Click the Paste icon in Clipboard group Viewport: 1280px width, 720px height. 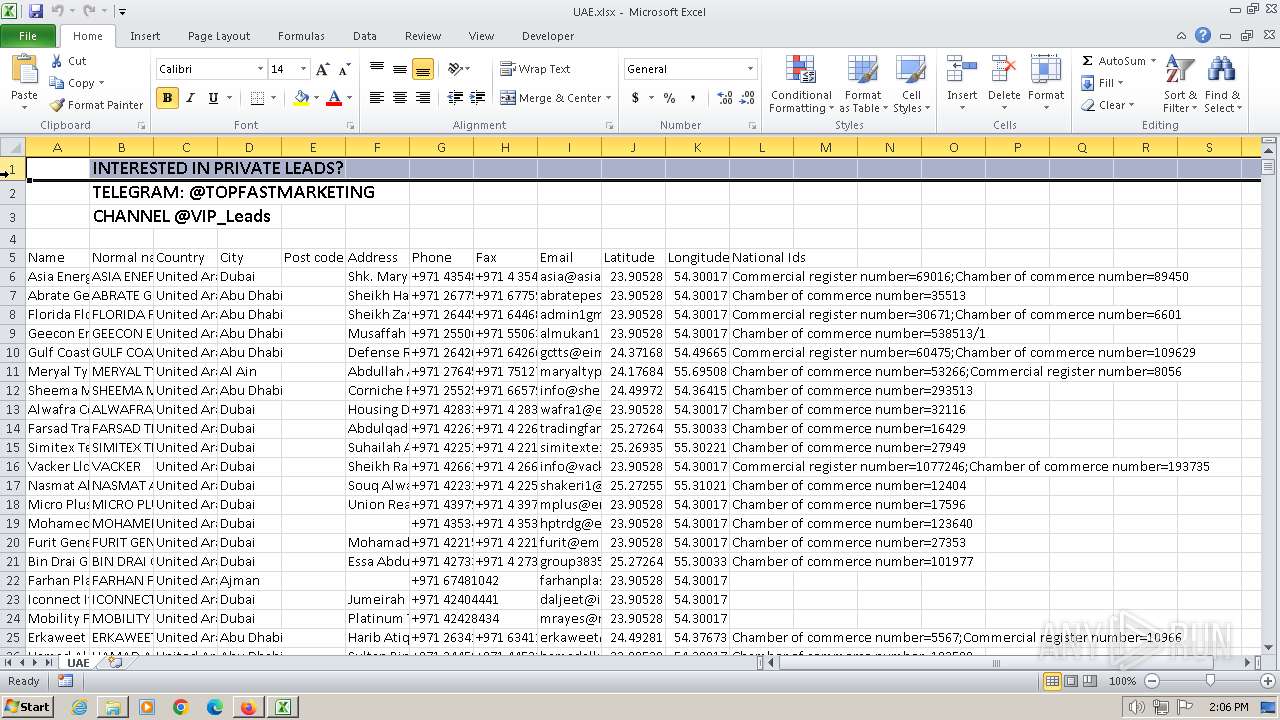(24, 71)
